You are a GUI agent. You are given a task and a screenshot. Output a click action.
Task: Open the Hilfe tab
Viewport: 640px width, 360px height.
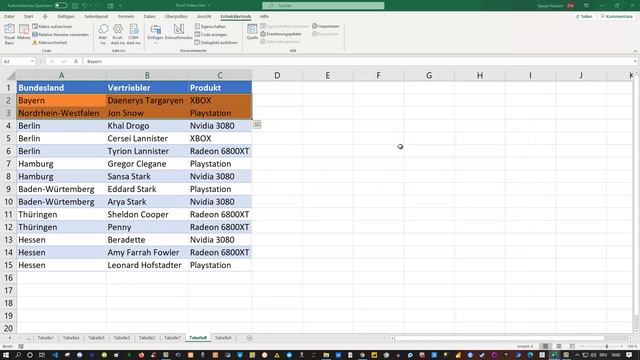(x=264, y=16)
